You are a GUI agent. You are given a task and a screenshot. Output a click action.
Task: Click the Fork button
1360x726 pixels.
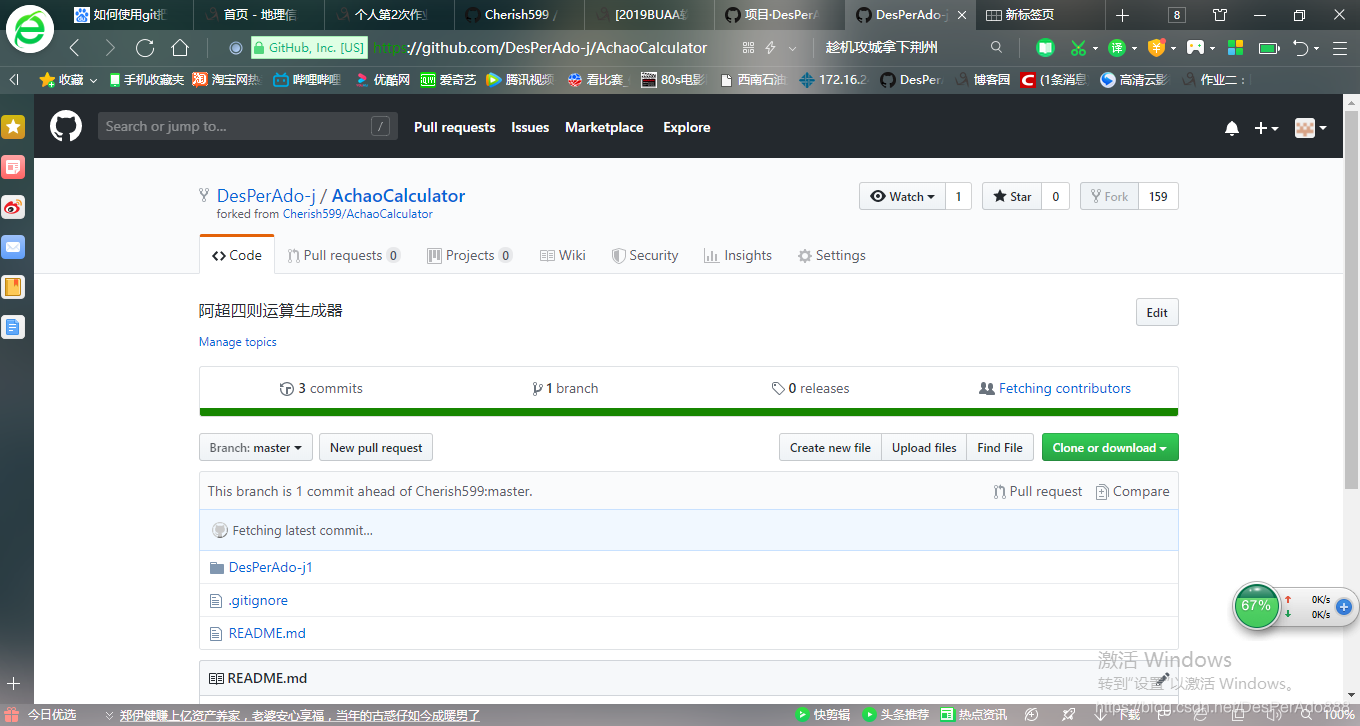[x=1108, y=196]
